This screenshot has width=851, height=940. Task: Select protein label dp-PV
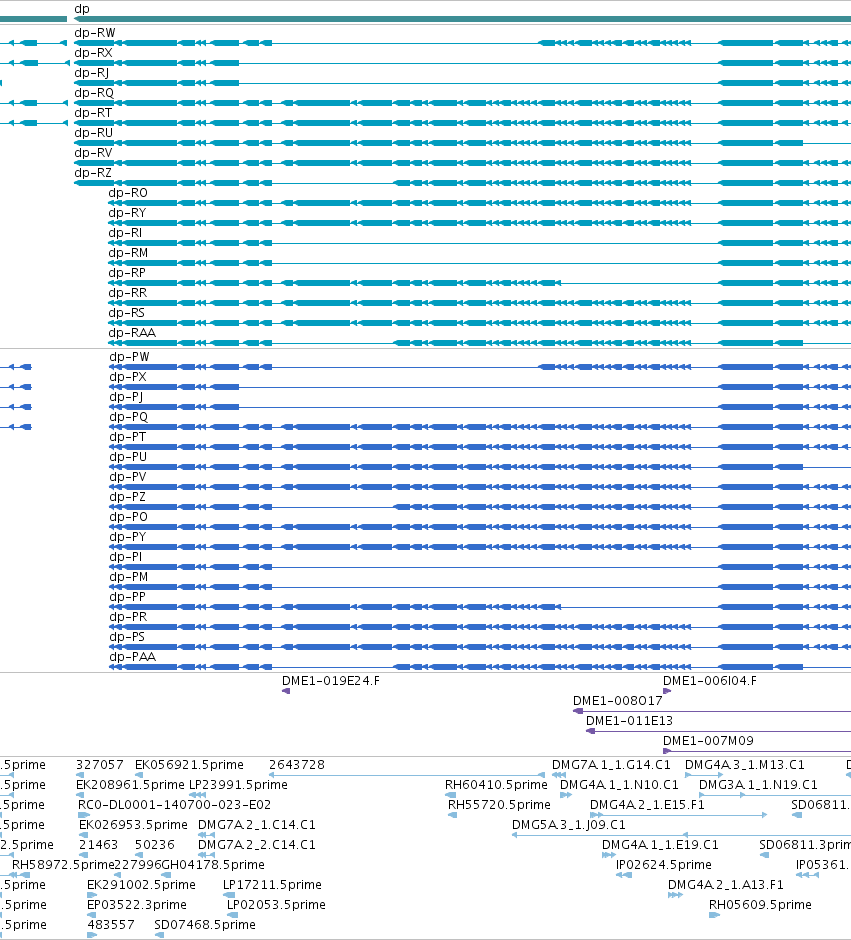click(x=128, y=477)
